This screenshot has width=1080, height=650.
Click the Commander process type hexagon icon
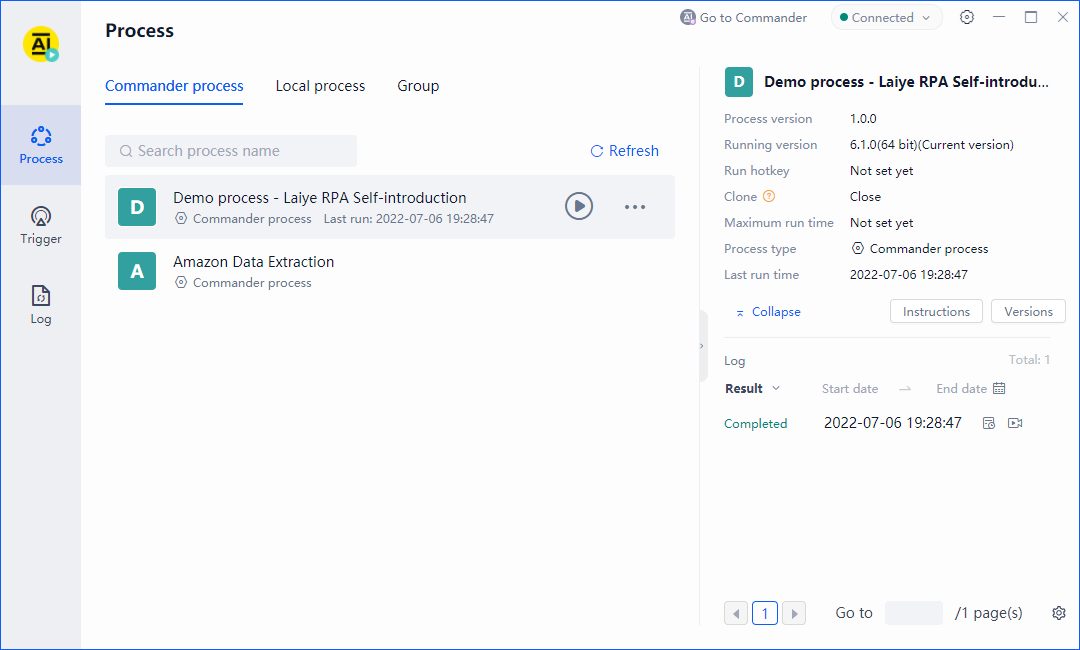click(x=858, y=249)
